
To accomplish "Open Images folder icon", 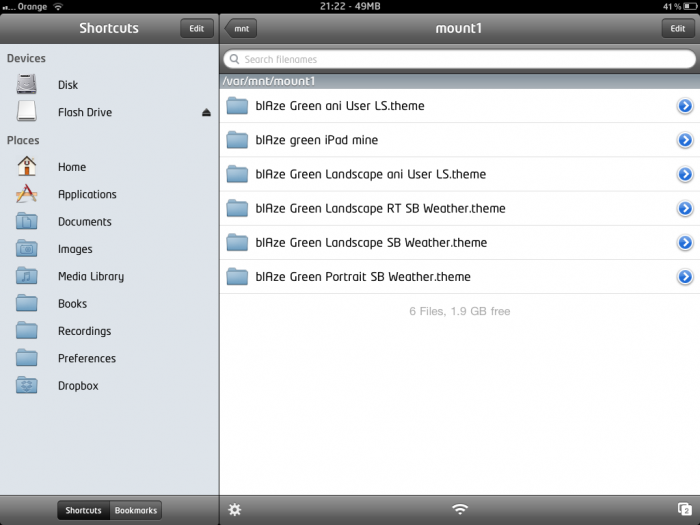I will pos(26,249).
